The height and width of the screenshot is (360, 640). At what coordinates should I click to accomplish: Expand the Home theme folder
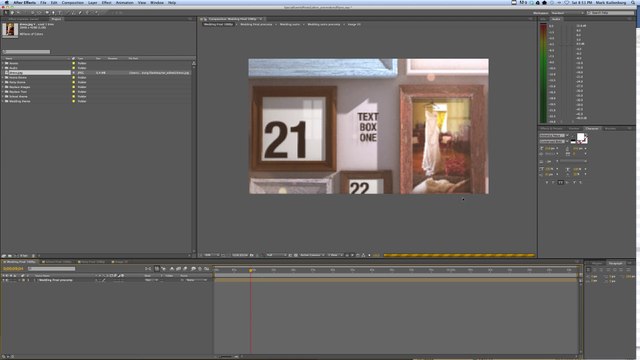coord(3,78)
